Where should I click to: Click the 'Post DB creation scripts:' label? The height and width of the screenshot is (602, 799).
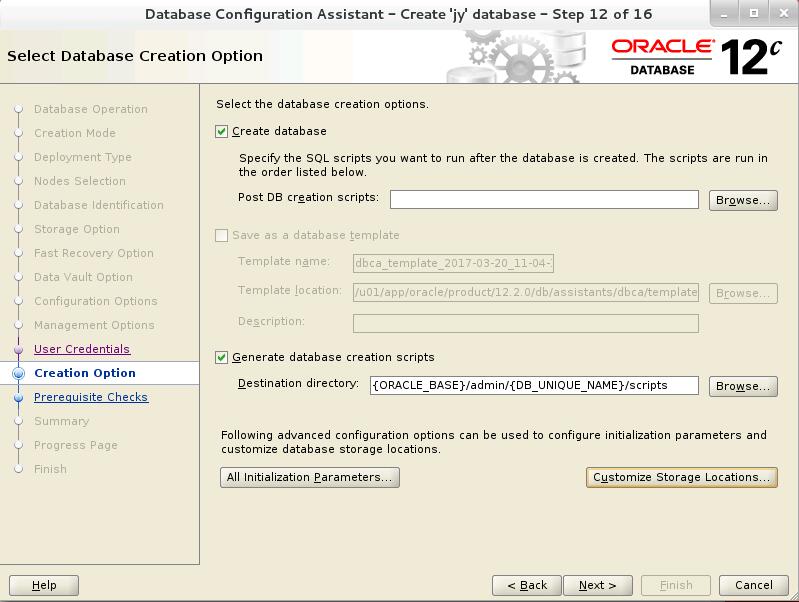pos(308,197)
